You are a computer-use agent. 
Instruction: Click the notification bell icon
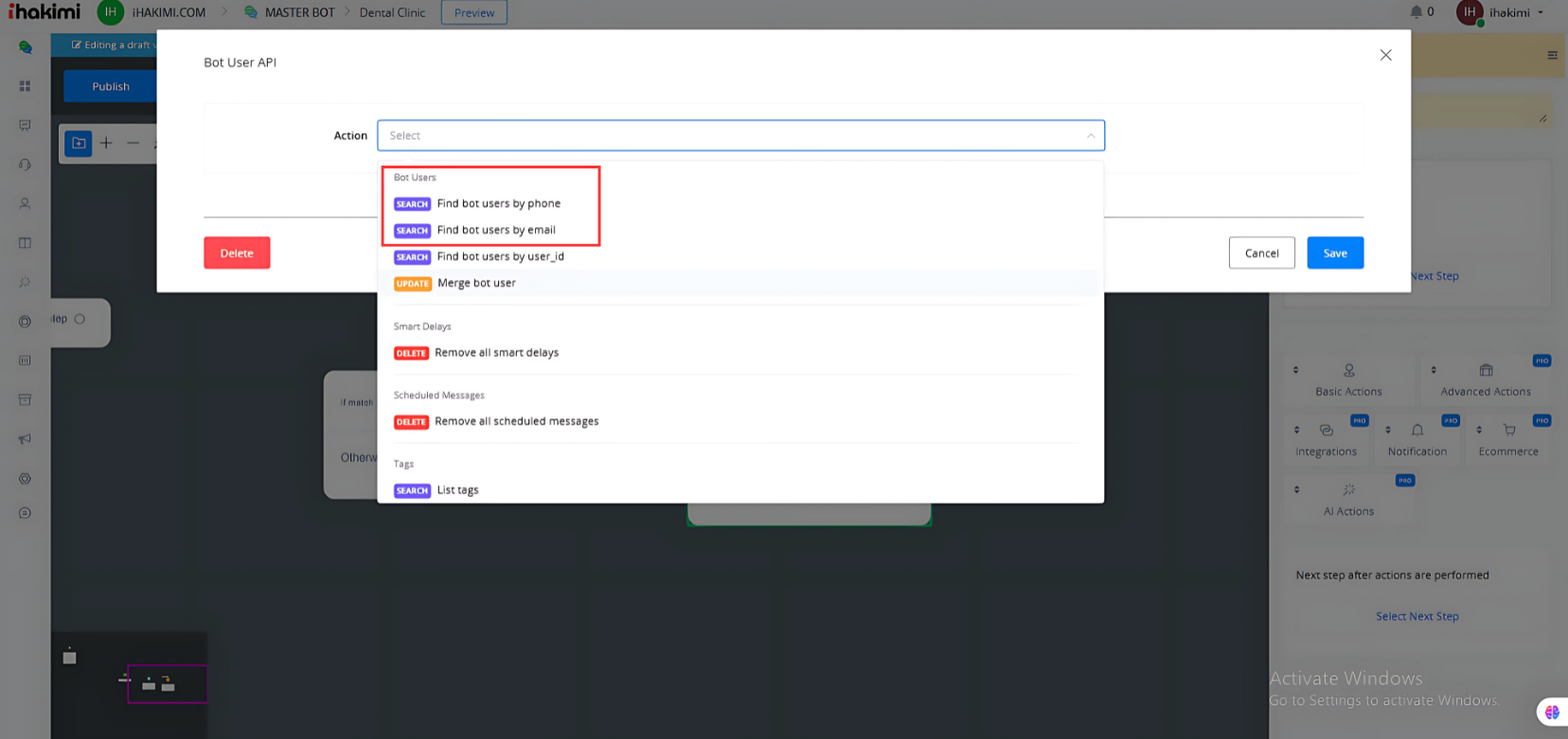click(x=1416, y=12)
